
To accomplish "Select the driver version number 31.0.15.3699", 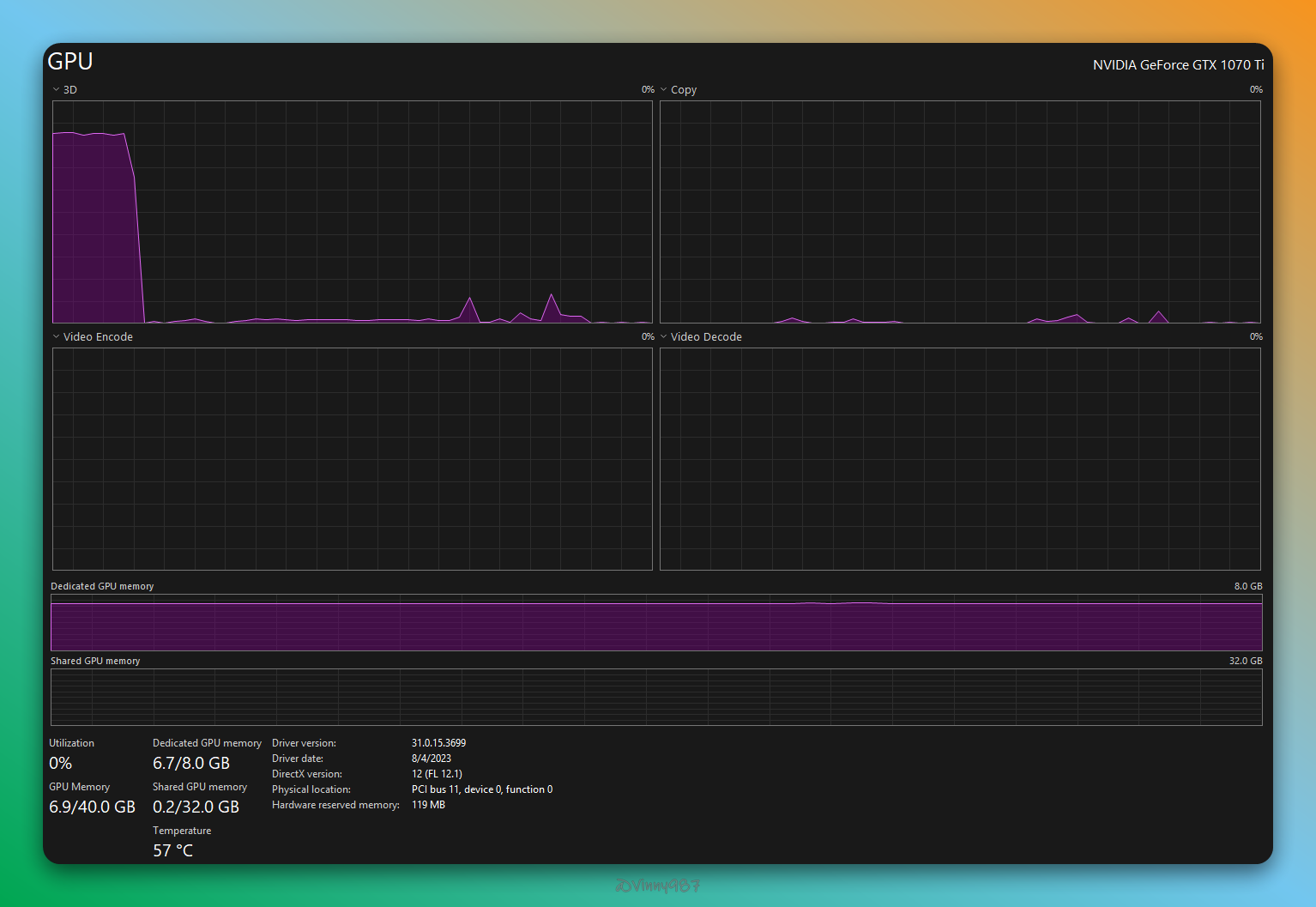I will 438,743.
